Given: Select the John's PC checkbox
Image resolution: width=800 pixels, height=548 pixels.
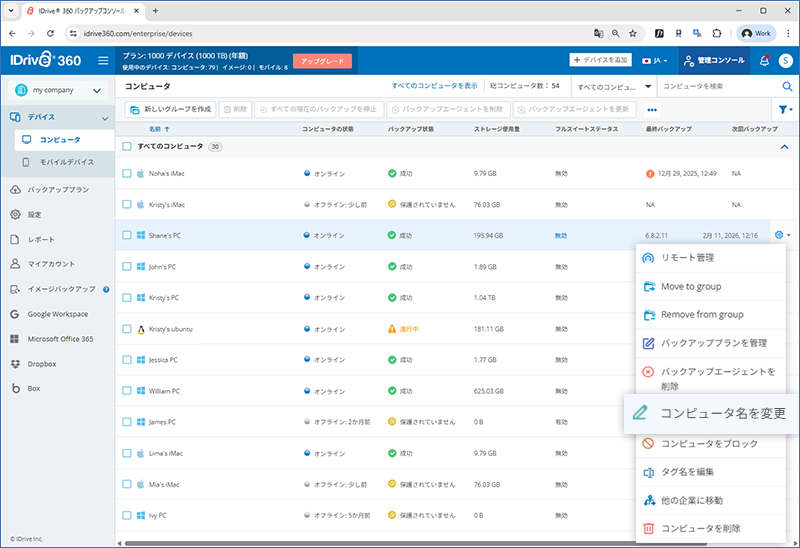Looking at the screenshot, I should tap(127, 267).
